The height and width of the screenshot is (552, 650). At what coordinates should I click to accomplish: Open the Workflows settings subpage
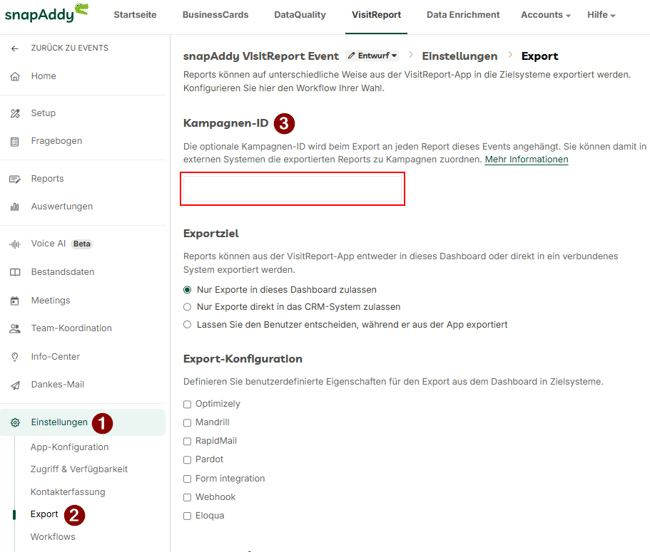coord(53,537)
